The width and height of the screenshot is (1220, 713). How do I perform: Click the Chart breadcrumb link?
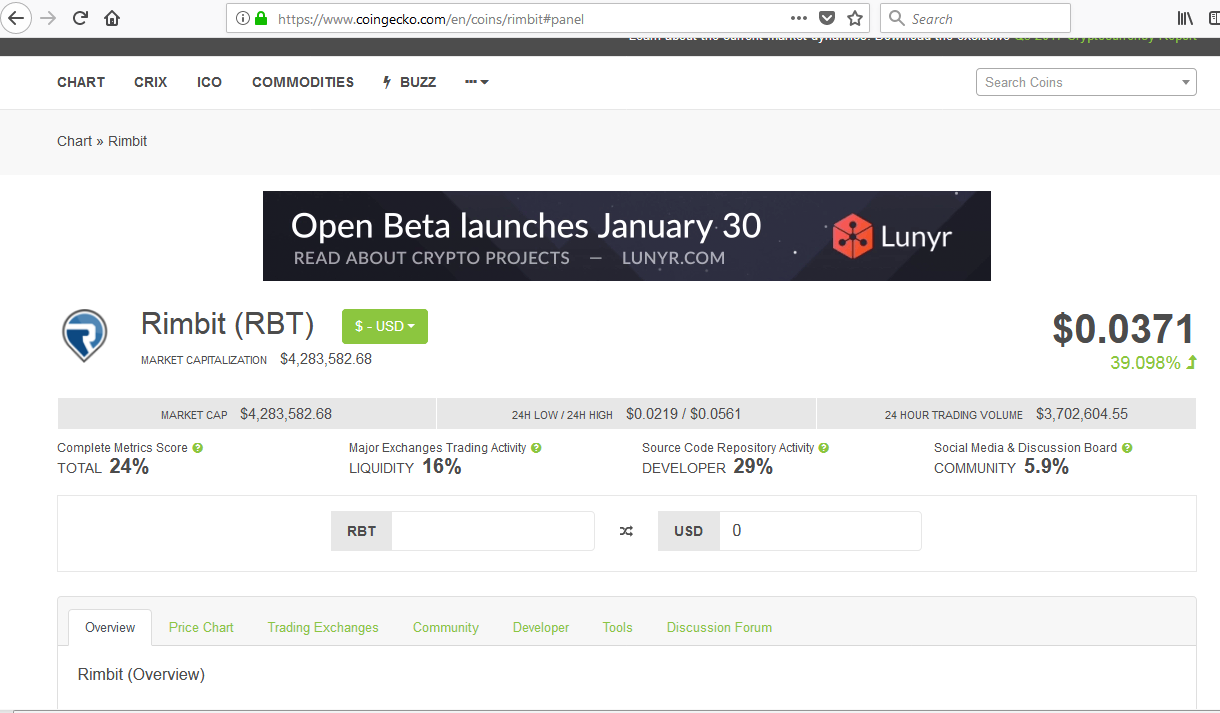pyautogui.click(x=75, y=141)
